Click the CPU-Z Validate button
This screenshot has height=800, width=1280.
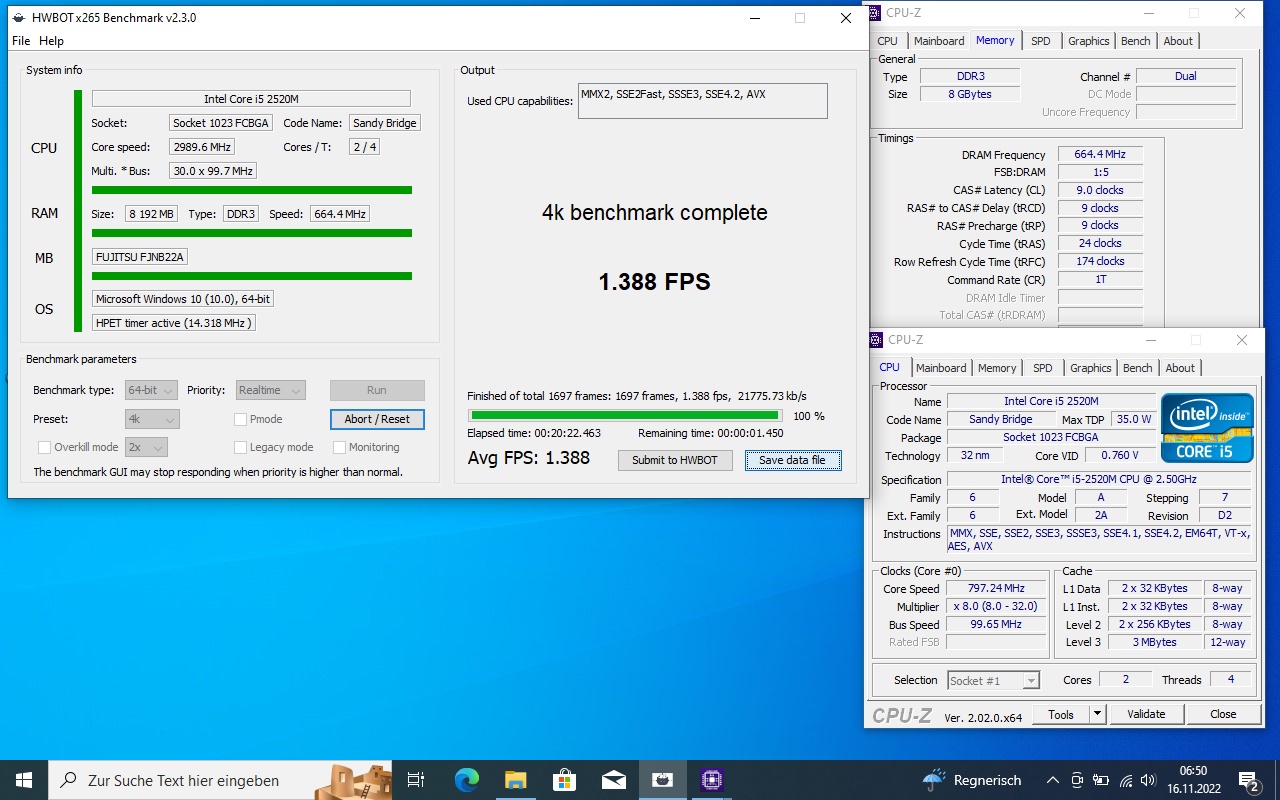(x=1146, y=714)
